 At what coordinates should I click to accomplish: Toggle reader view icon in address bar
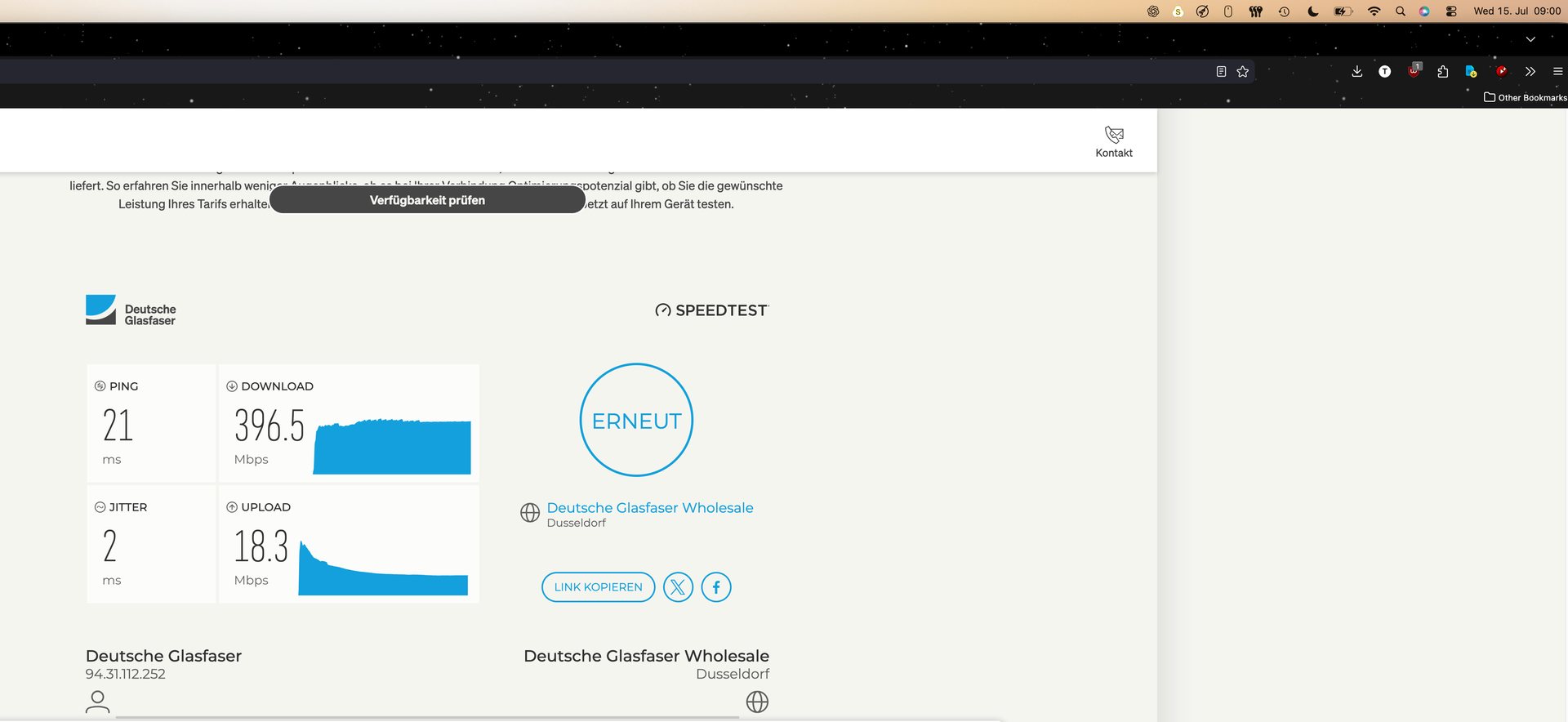point(1221,72)
